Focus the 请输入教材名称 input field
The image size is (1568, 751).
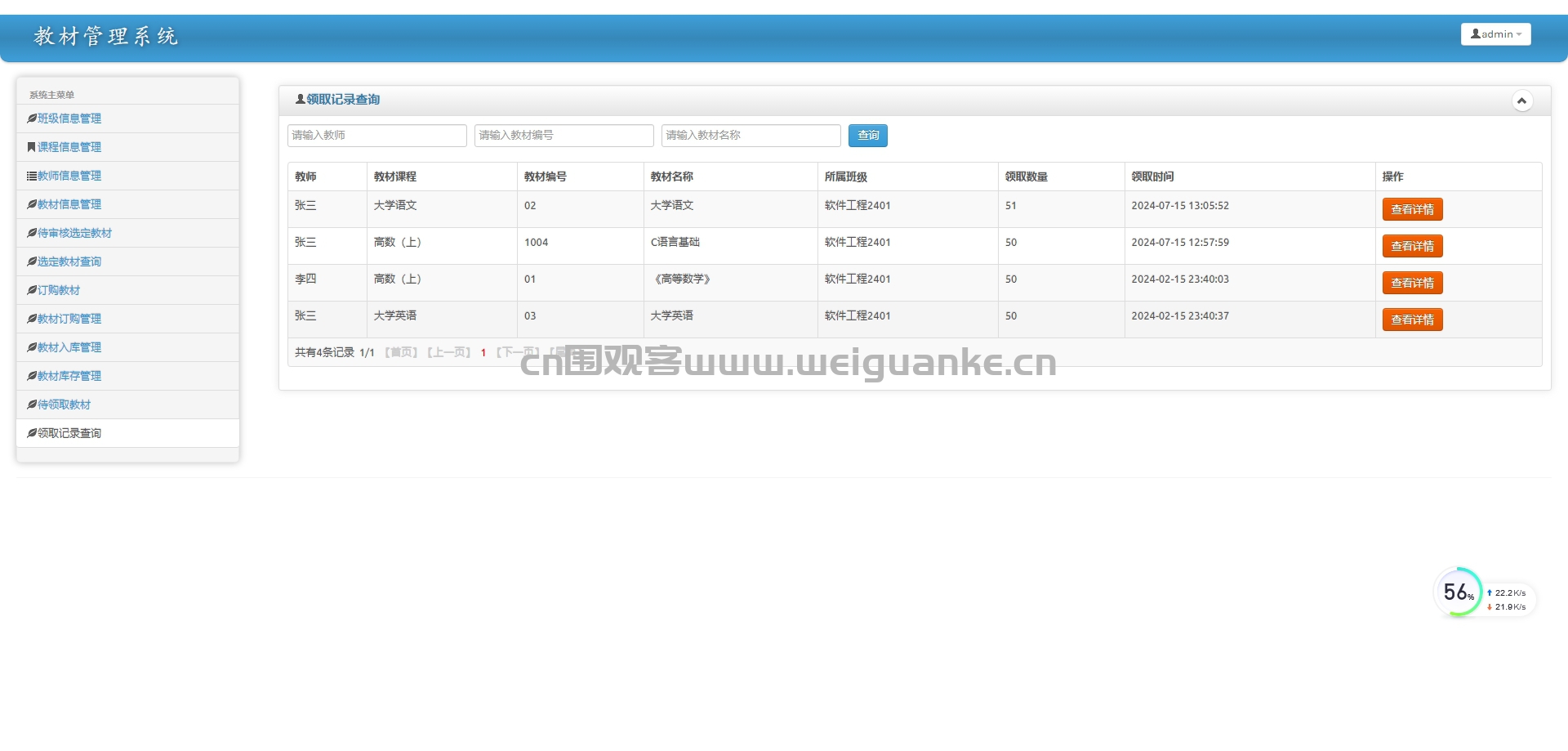[x=751, y=136]
